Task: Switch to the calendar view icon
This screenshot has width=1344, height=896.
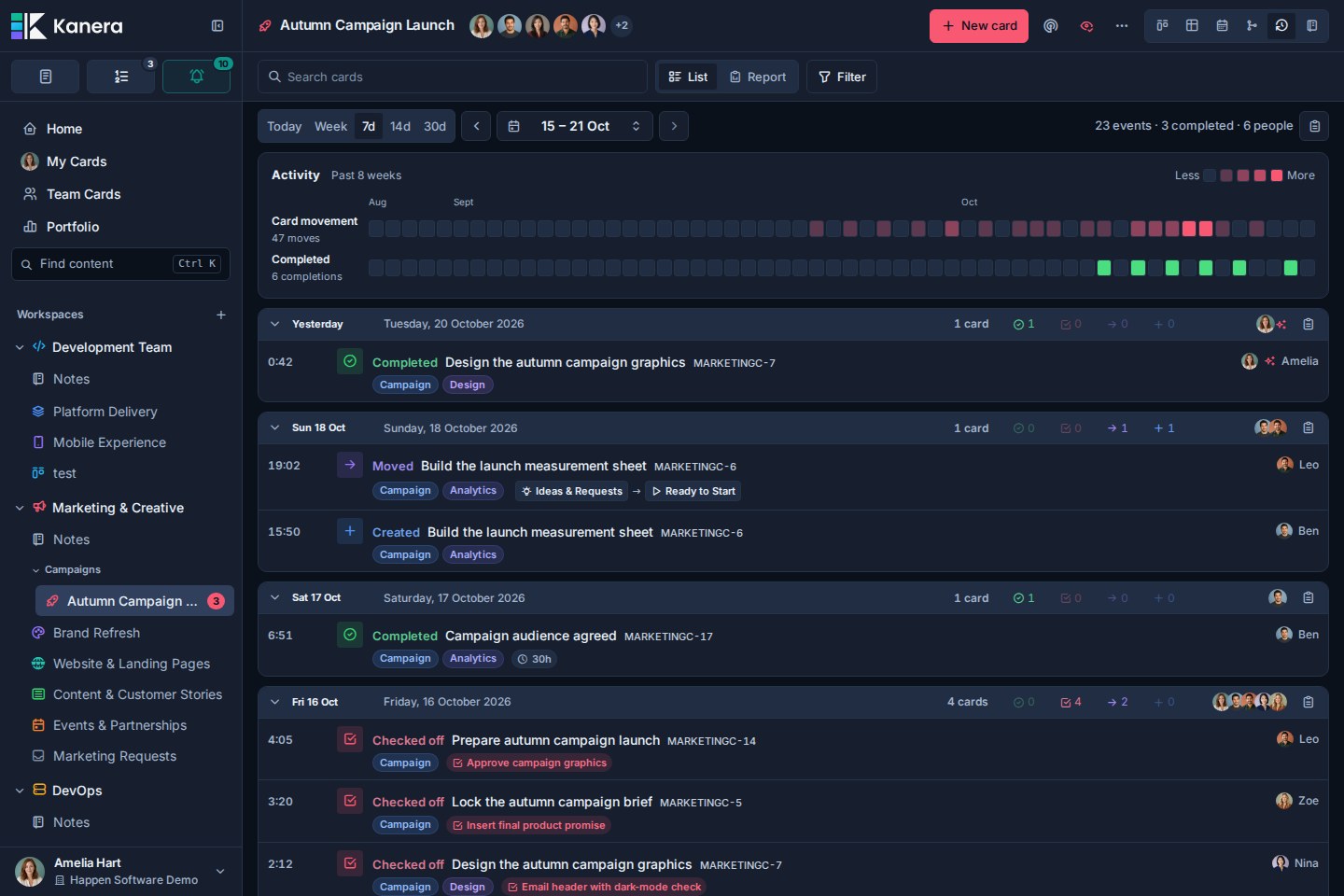Action: pyautogui.click(x=1222, y=25)
